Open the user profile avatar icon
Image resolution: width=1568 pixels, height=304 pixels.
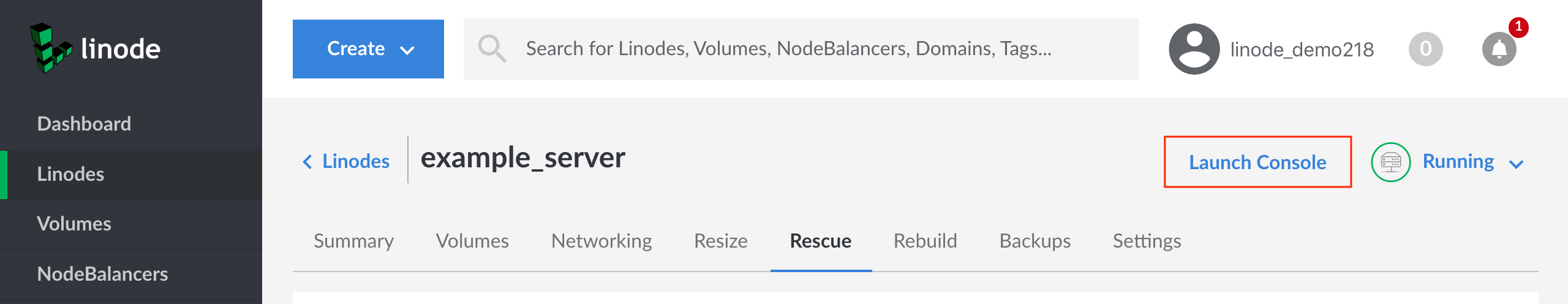1194,49
